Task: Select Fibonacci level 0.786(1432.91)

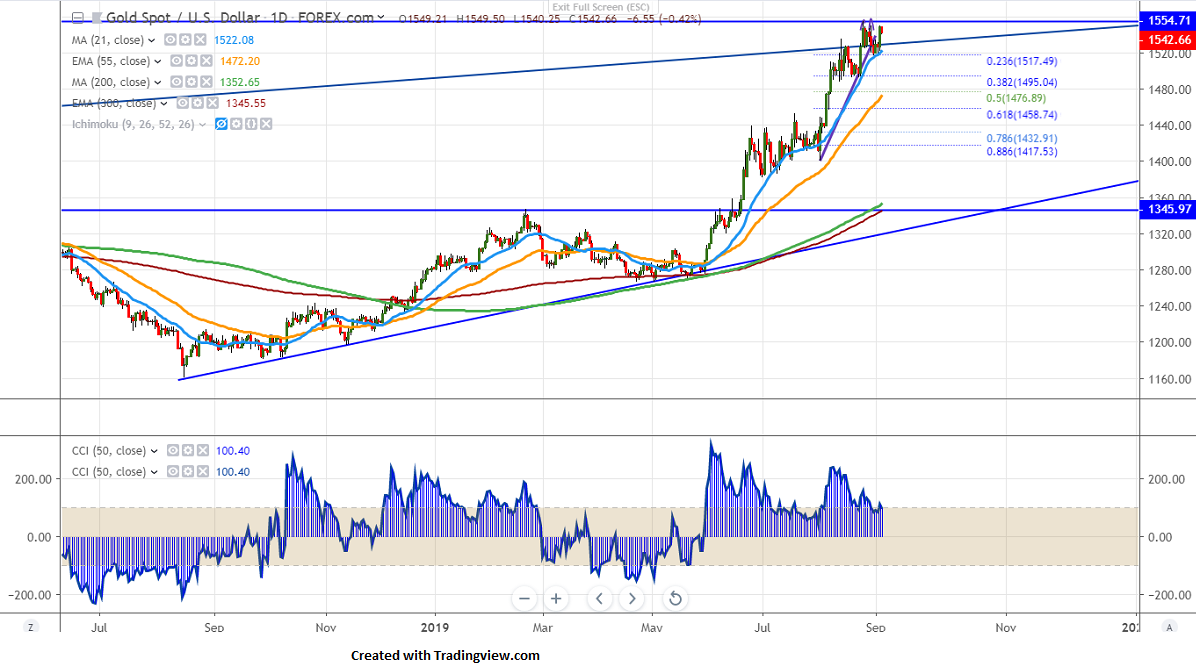Action: 1021,139
